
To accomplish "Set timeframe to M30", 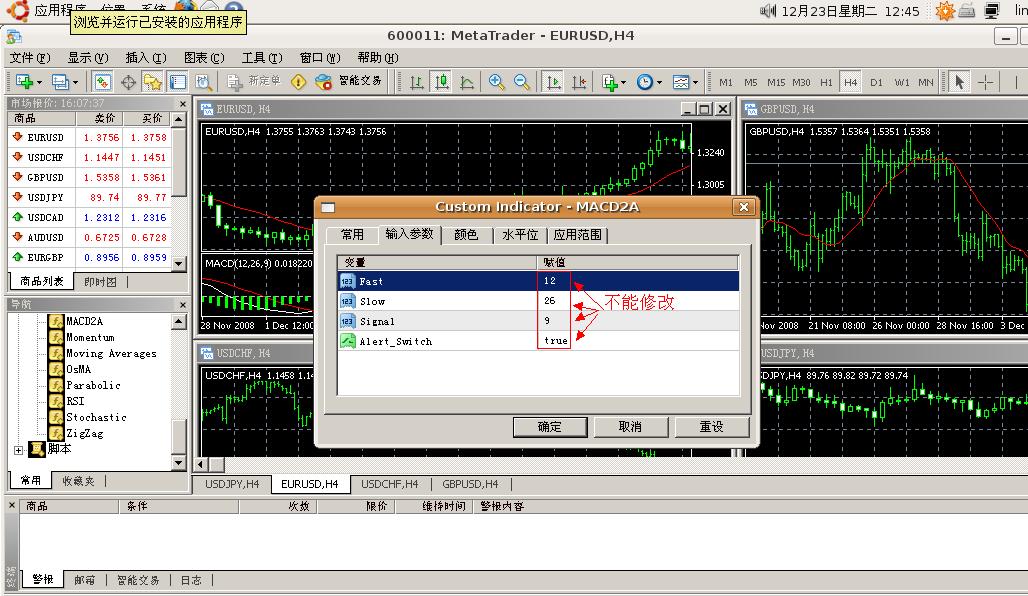I will tap(801, 83).
